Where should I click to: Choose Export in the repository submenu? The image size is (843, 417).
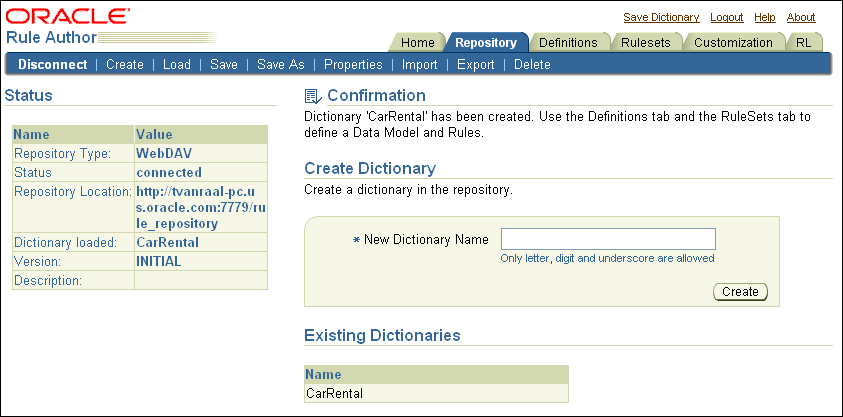476,64
